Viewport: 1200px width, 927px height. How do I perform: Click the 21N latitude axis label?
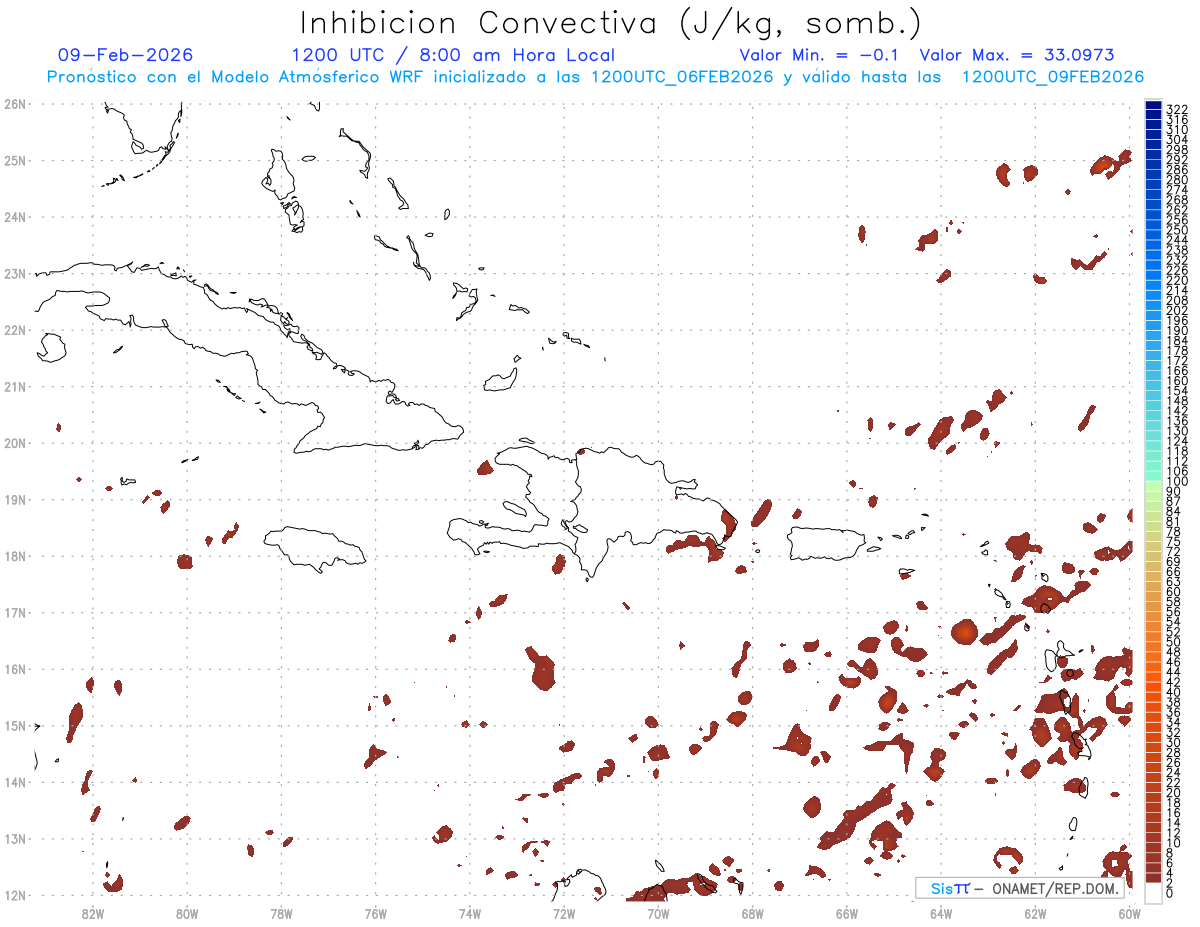pyautogui.click(x=15, y=386)
